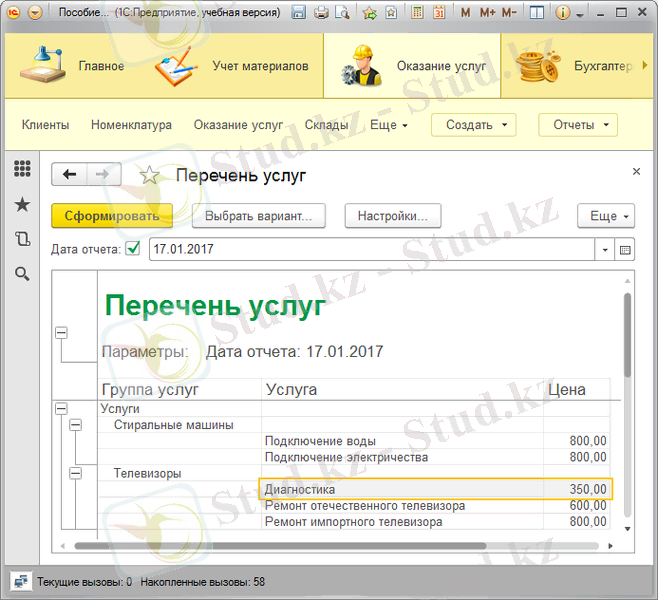Collapse the Телевизоры group

(x=75, y=473)
